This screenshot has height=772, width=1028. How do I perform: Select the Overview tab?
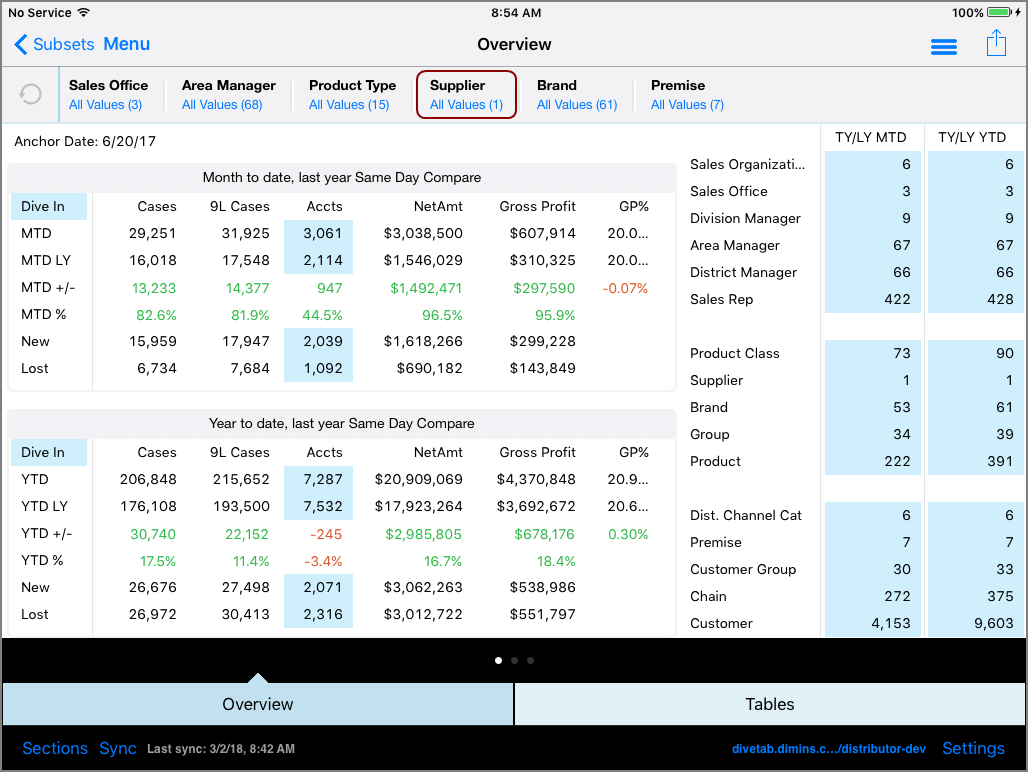257,704
